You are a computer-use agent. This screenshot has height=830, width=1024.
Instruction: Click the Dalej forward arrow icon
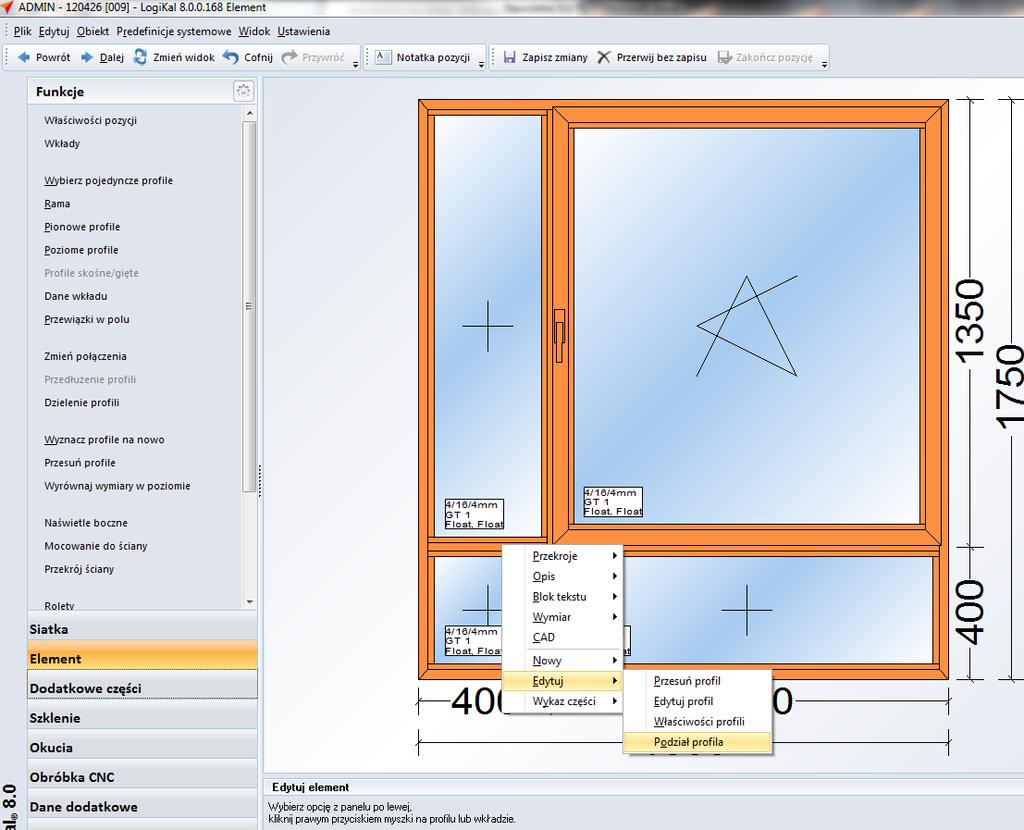(x=87, y=57)
